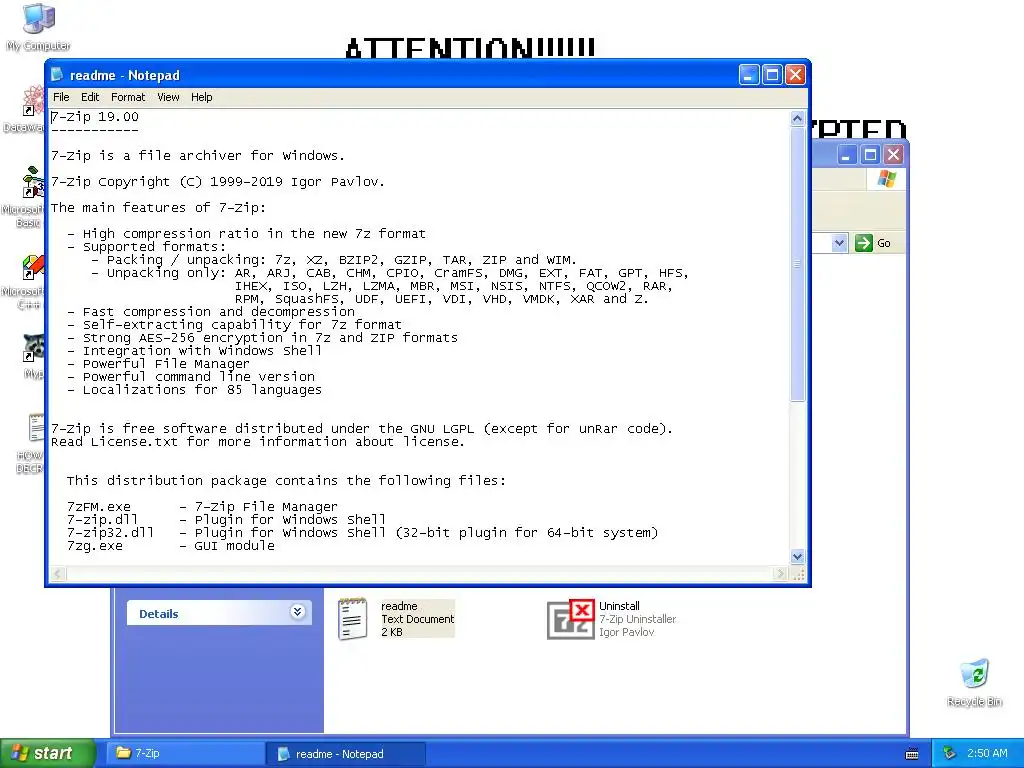Screen dimensions: 1024x768
Task: Open the Notepad Edit menu
Action: point(89,97)
